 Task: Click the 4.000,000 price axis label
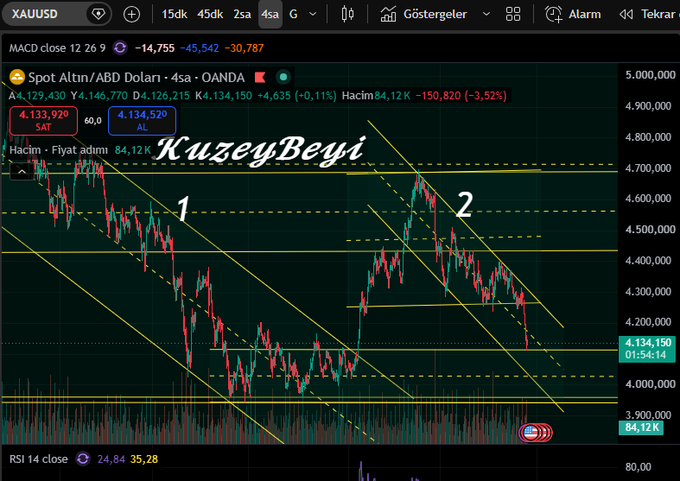coord(650,384)
